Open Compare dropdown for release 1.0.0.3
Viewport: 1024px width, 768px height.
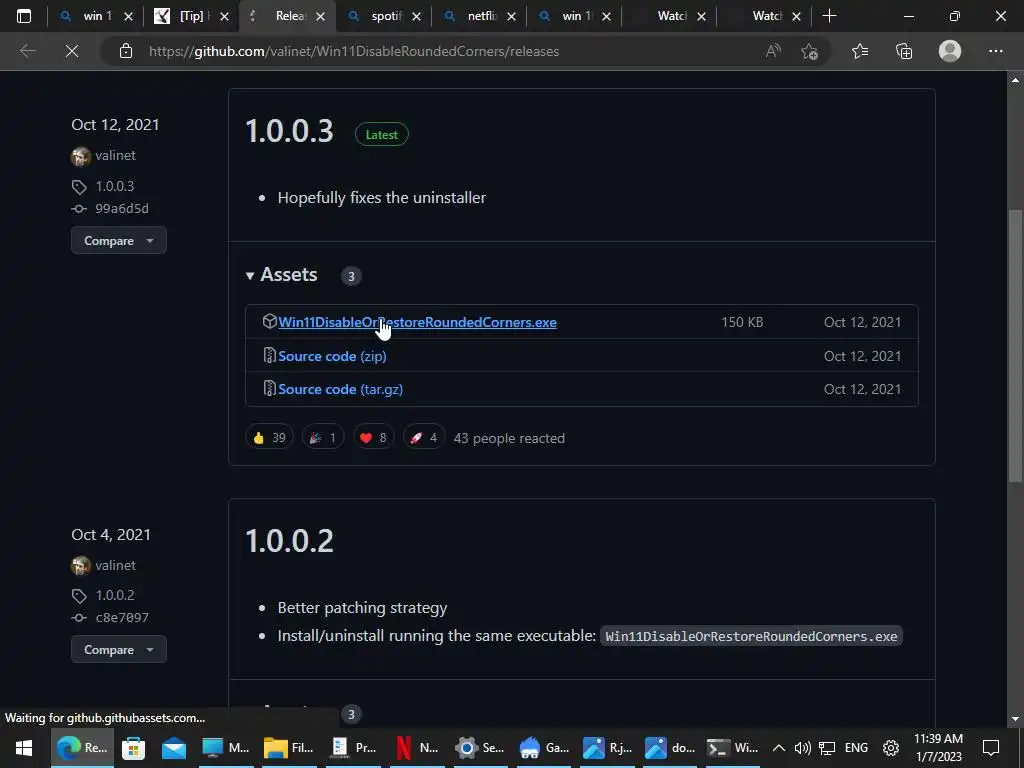(x=119, y=240)
